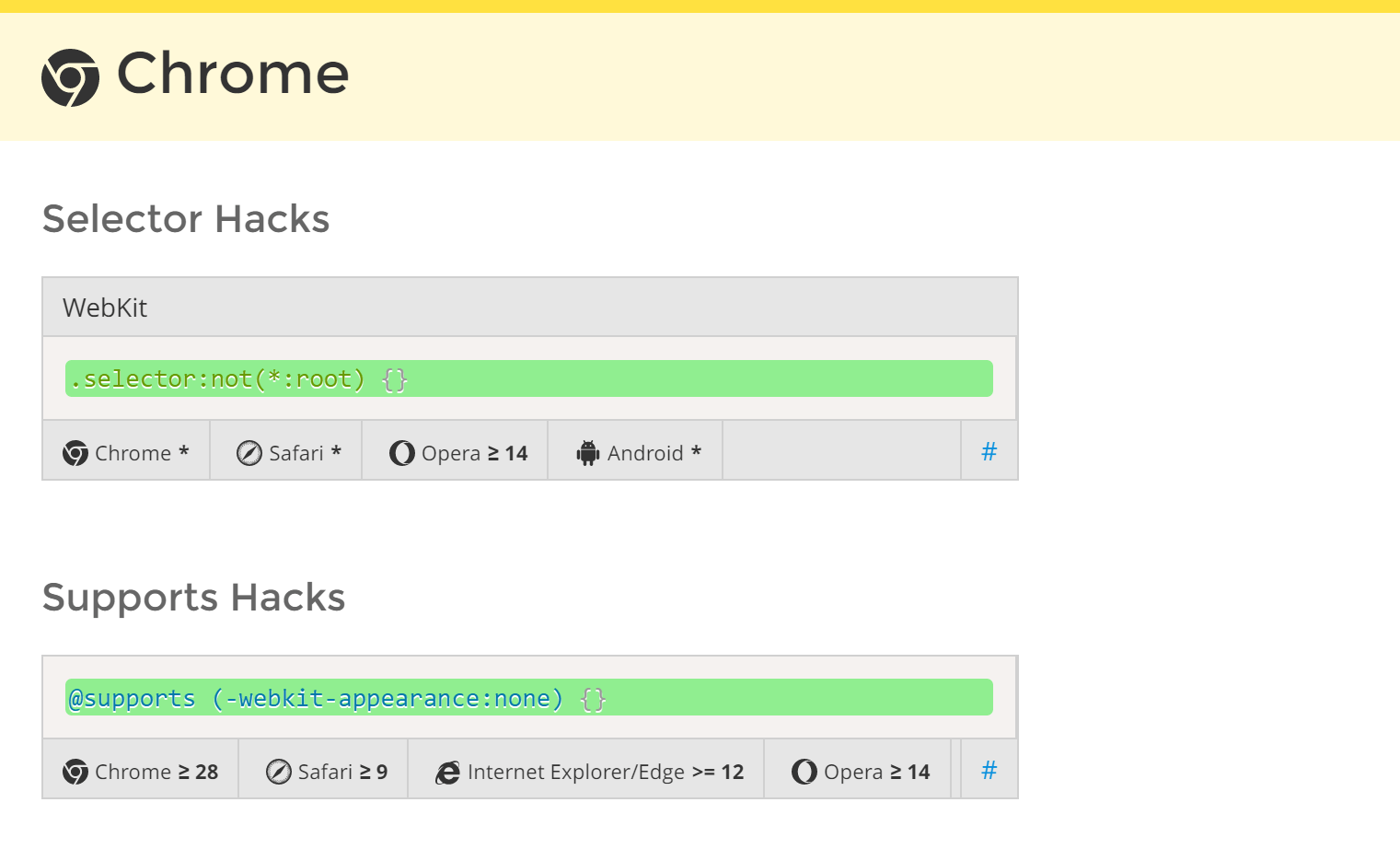
Task: Select the Chrome ≥ 28 browser cell
Action: click(x=141, y=772)
